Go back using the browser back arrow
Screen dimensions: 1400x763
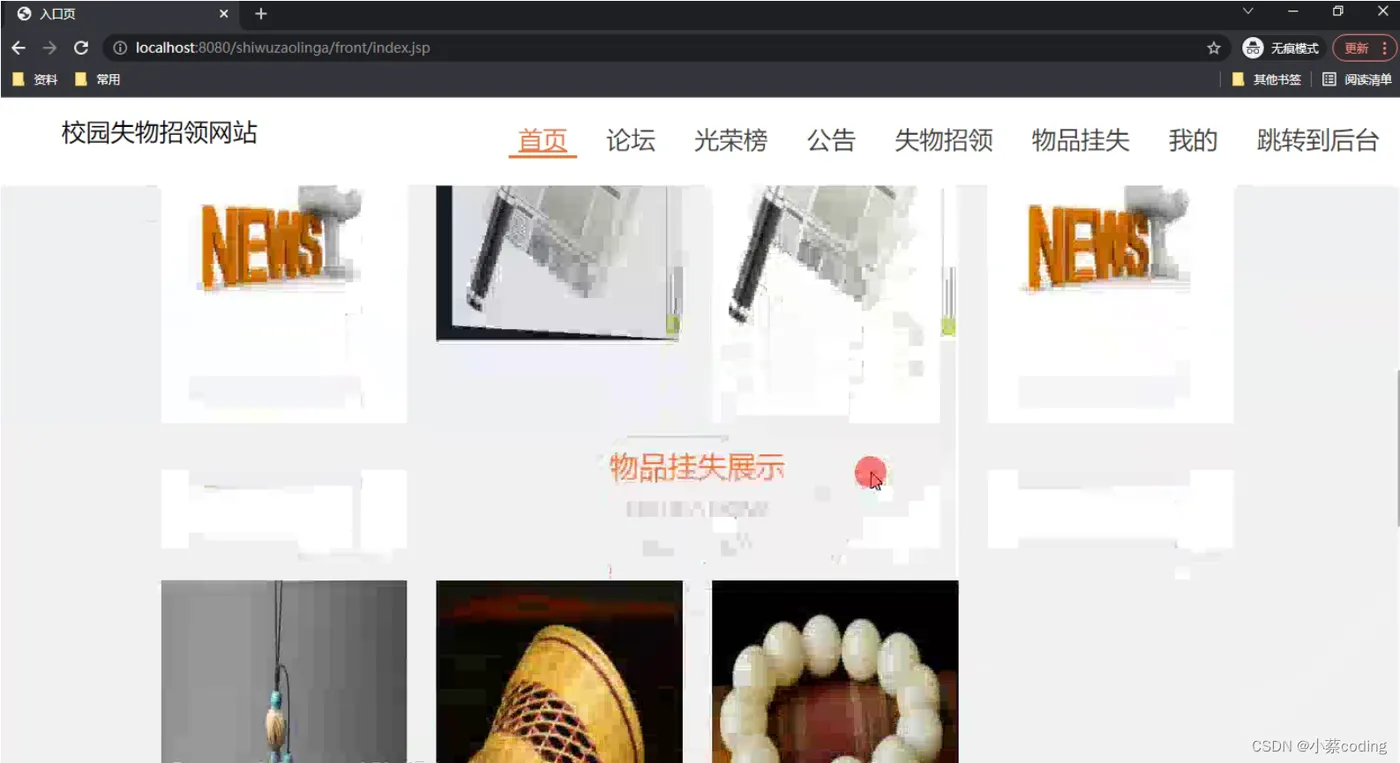click(x=18, y=48)
